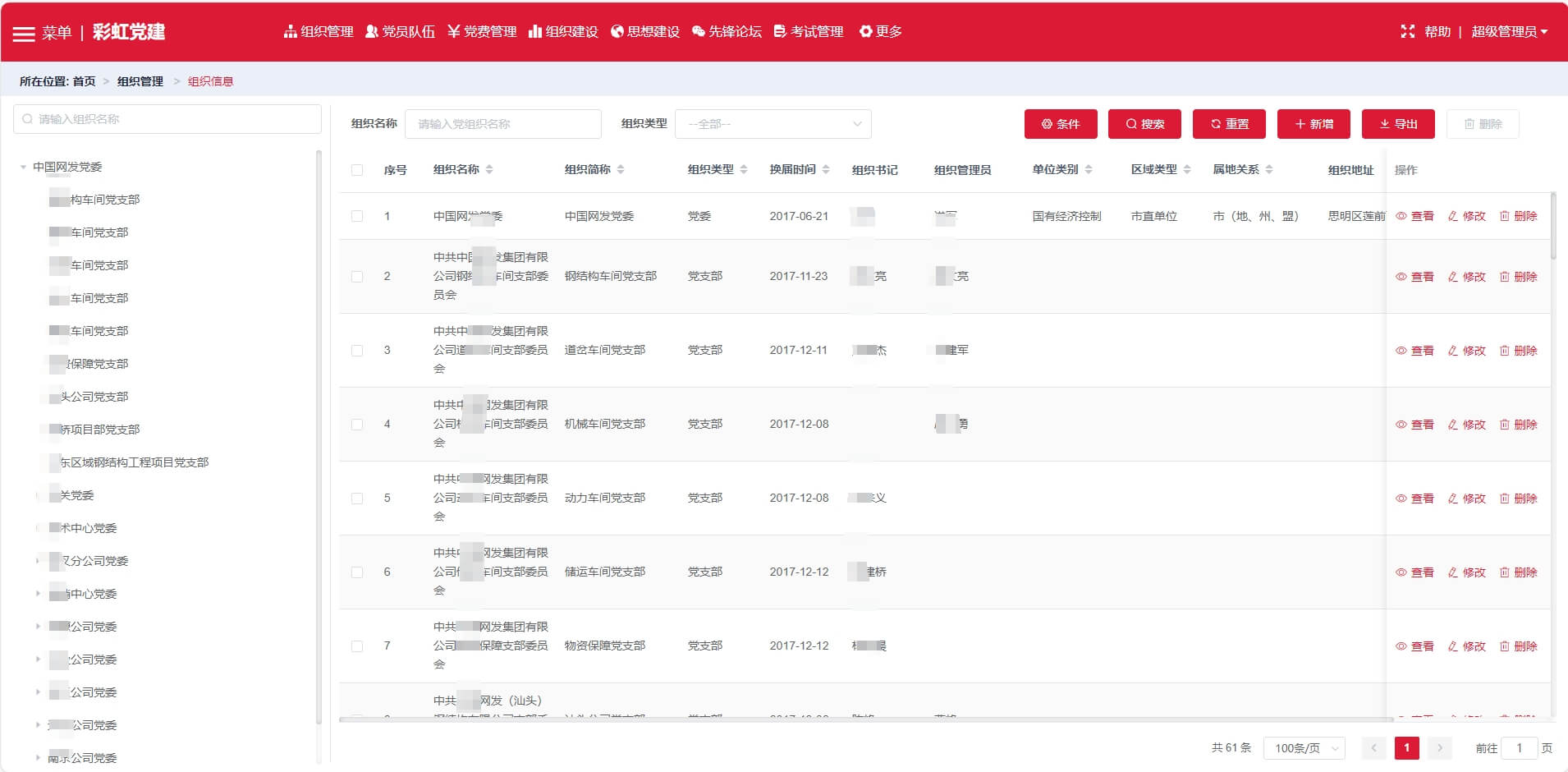This screenshot has width=1568, height=772.
Task: Click the 请输入党组织名称 search field
Action: point(502,124)
